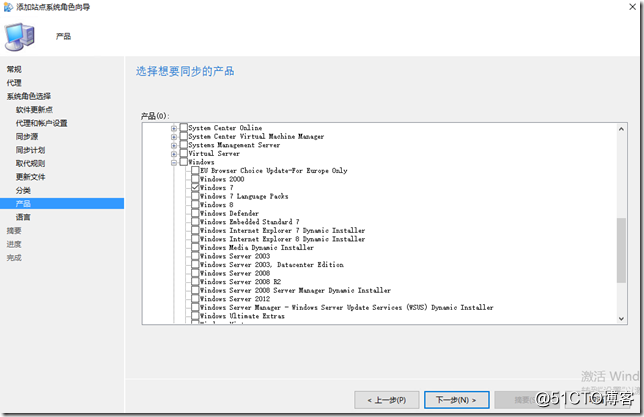The height and width of the screenshot is (417, 644).
Task: Open the 代理 wizard step
Action: click(x=14, y=83)
